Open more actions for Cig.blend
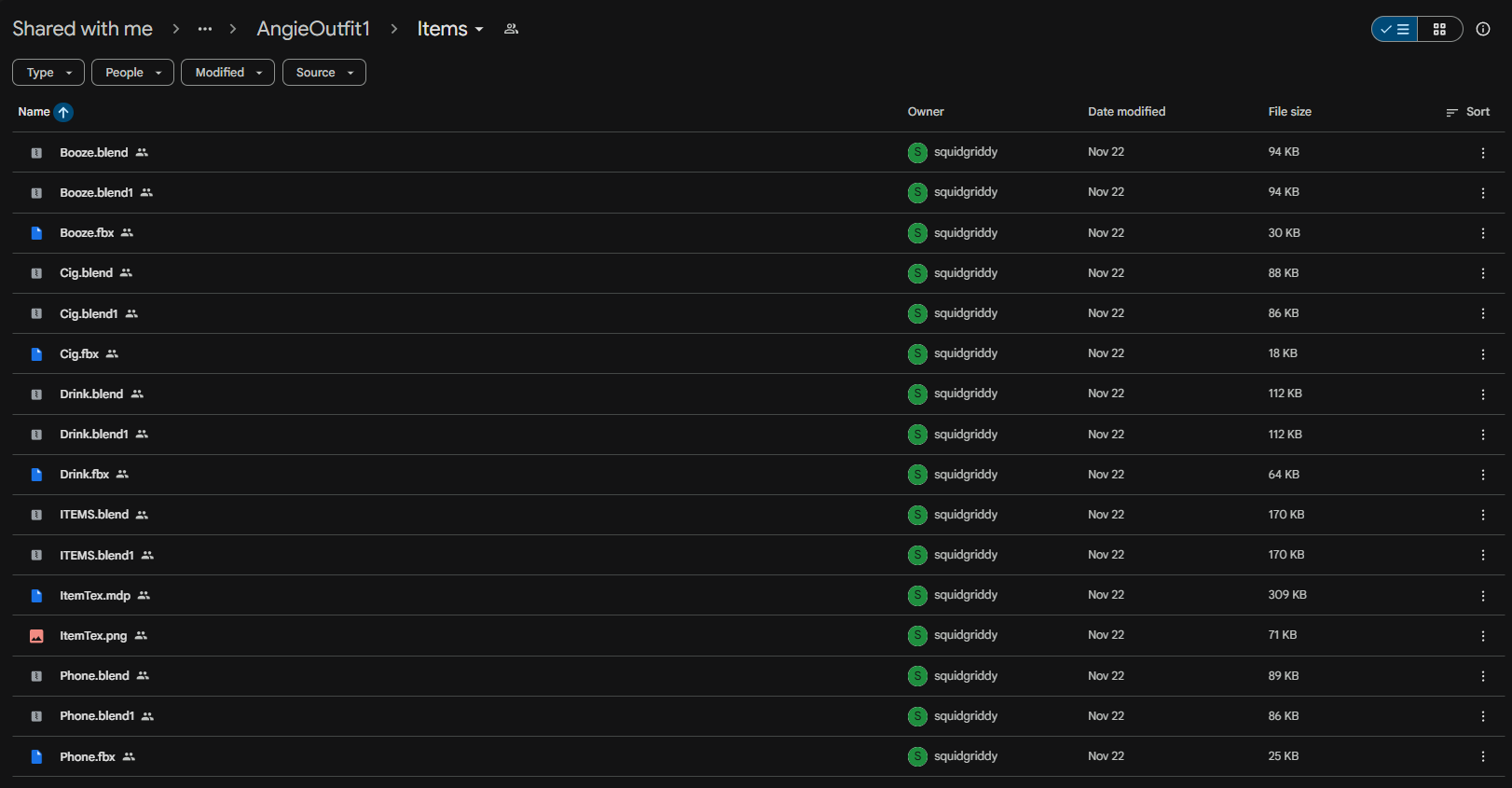 pos(1483,273)
